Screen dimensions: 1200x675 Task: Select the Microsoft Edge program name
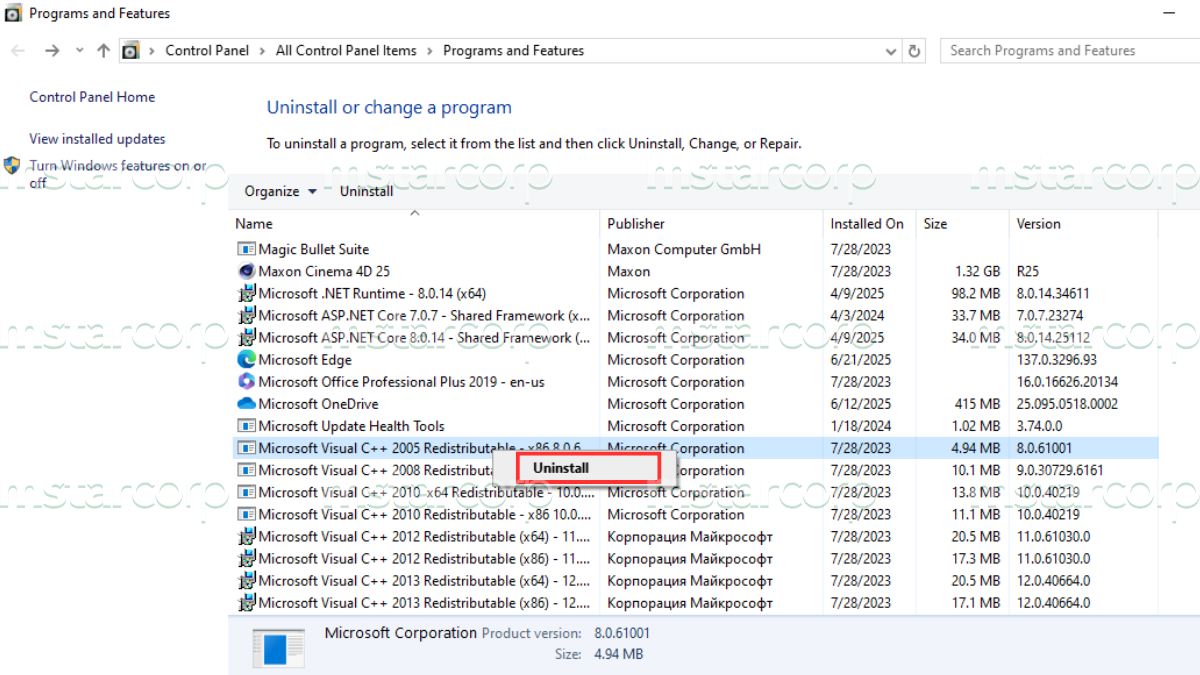(305, 360)
